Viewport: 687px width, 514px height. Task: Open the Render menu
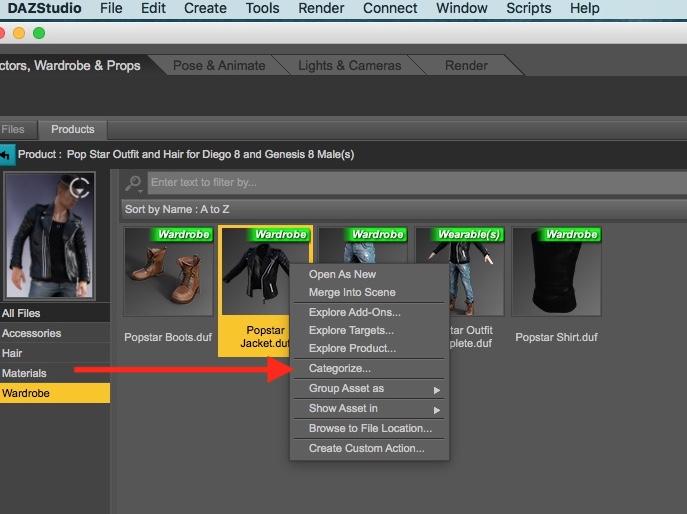click(x=321, y=8)
